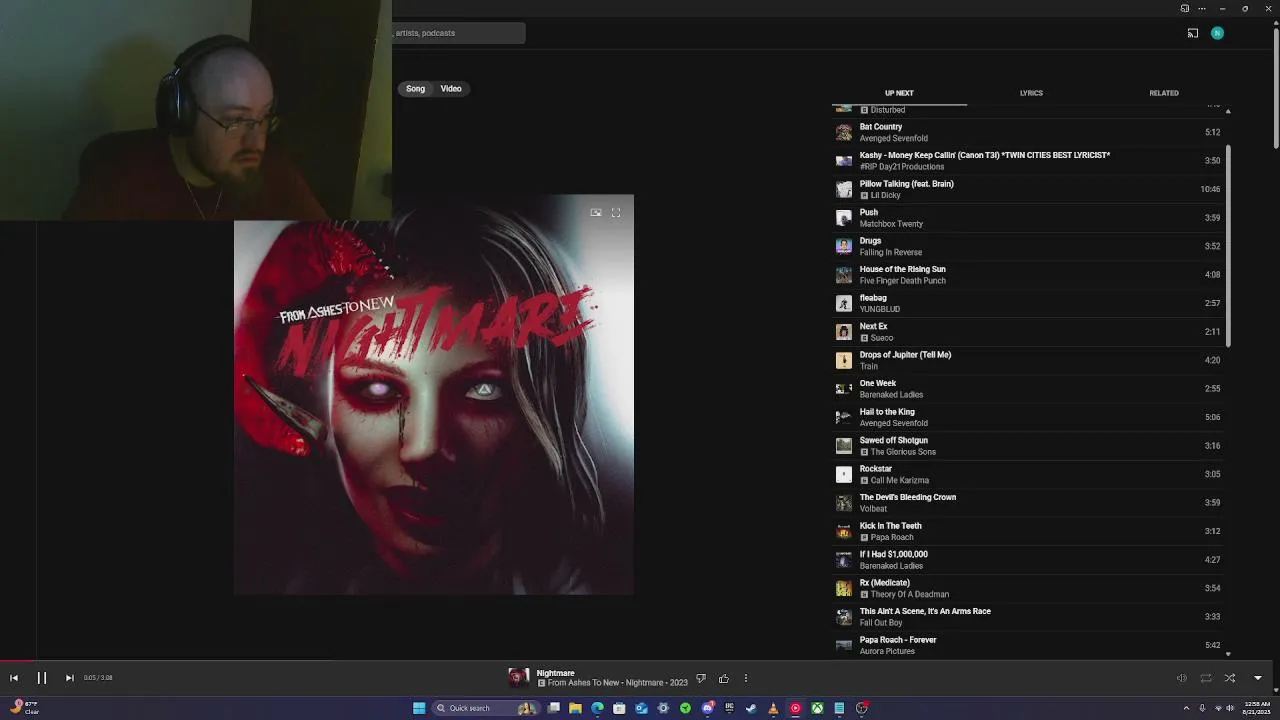Play Bat Country from the queue
Viewport: 1280px width, 720px height.
(x=1027, y=132)
